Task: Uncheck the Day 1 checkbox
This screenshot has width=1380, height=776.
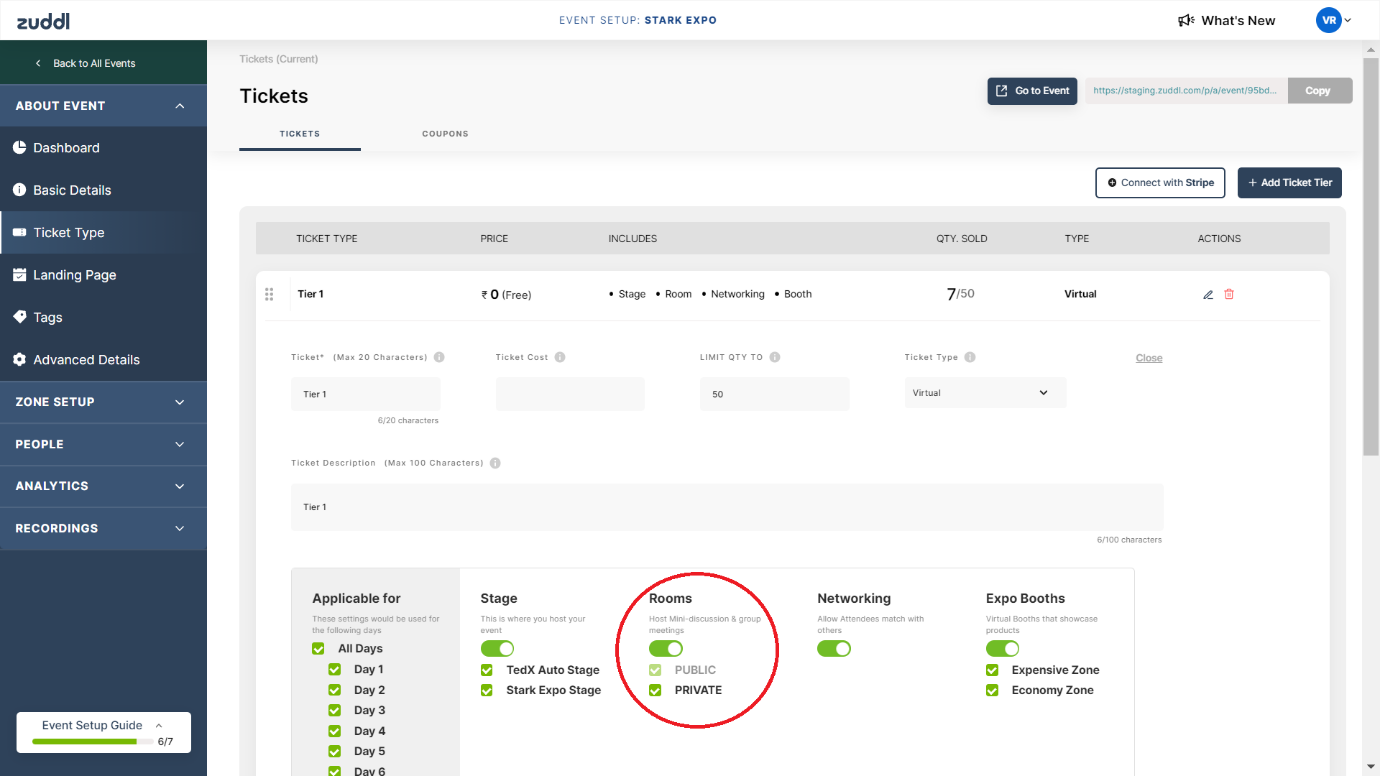Action: [335, 669]
